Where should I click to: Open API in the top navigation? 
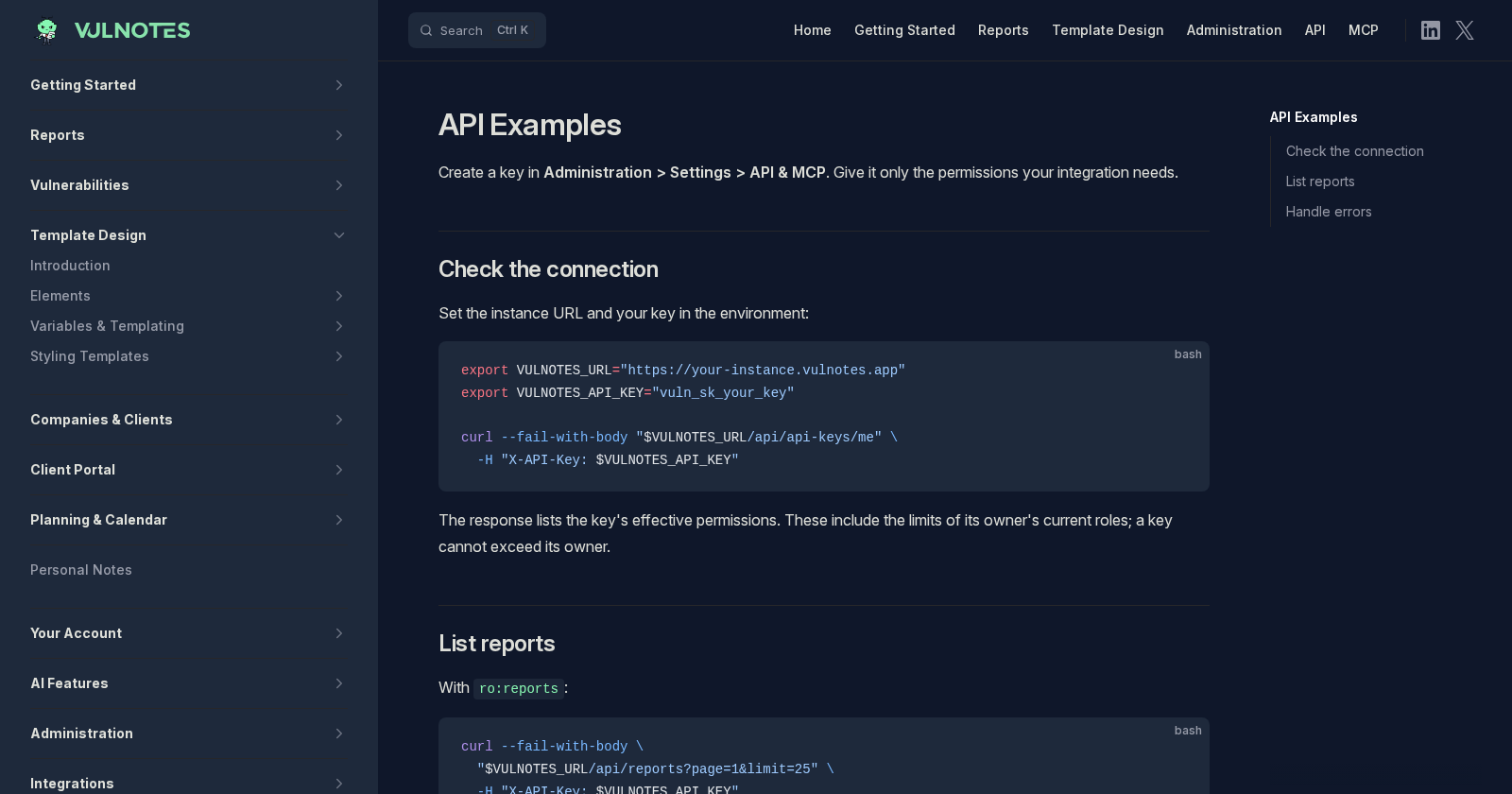click(x=1315, y=30)
